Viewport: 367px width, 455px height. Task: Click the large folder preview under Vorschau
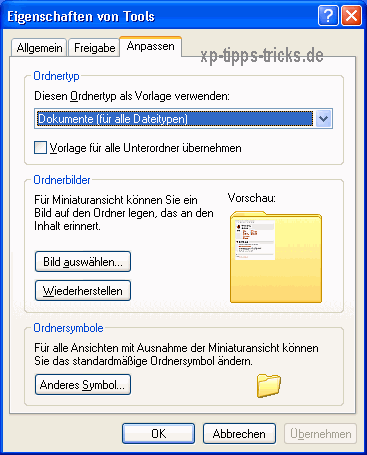pyautogui.click(x=276, y=257)
